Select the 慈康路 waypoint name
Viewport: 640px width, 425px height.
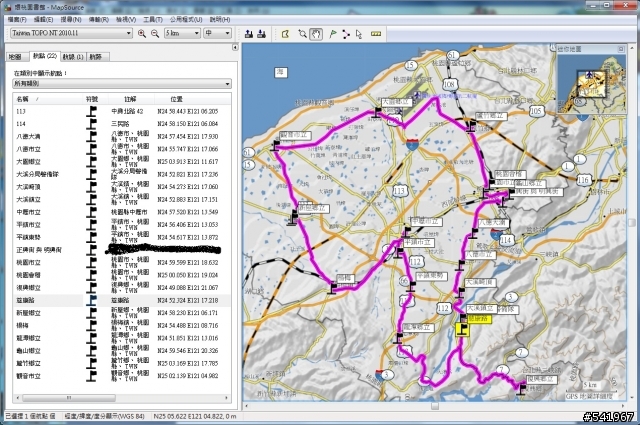[25, 300]
